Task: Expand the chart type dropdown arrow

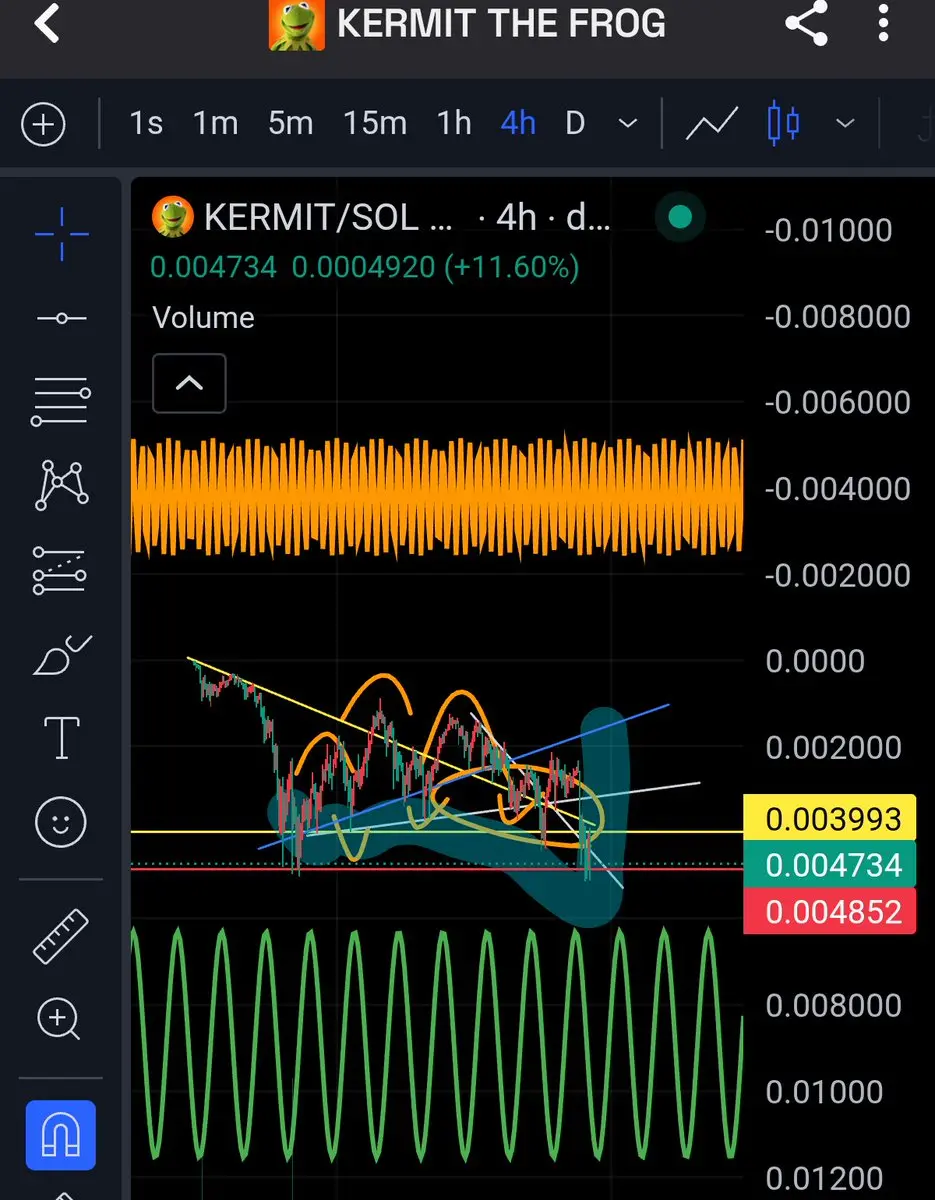Action: coord(845,124)
